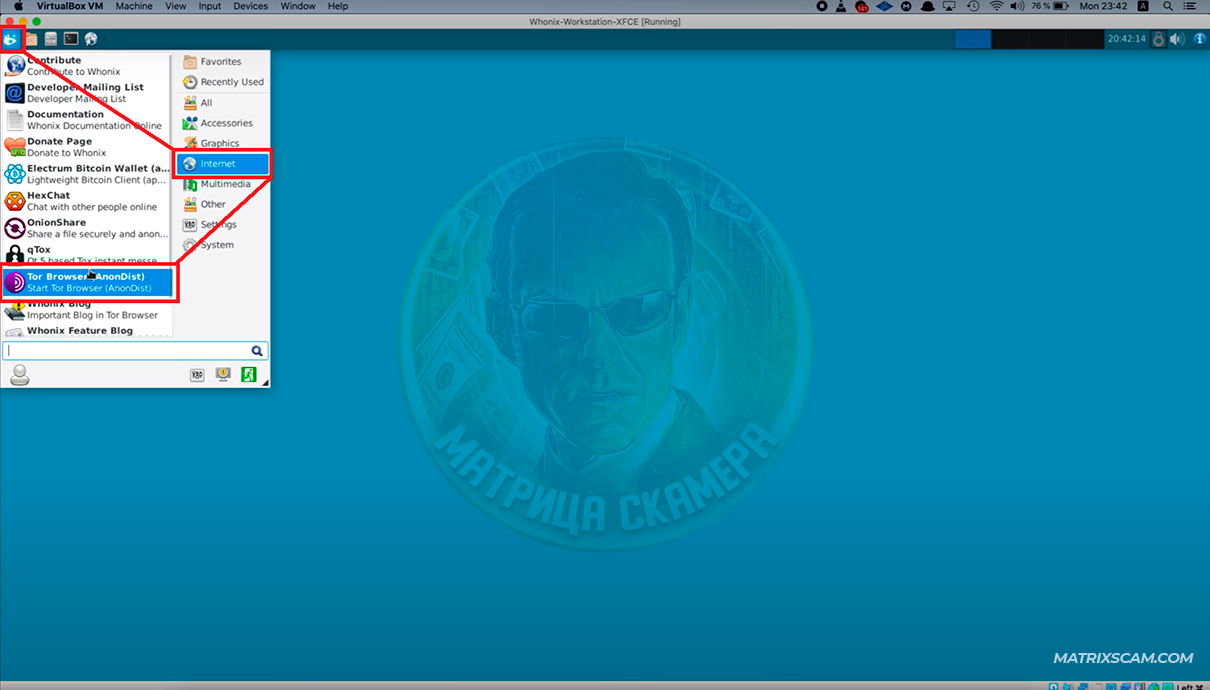The width and height of the screenshot is (1210, 690).
Task: Open the Whisker applications menu button
Action: point(11,39)
